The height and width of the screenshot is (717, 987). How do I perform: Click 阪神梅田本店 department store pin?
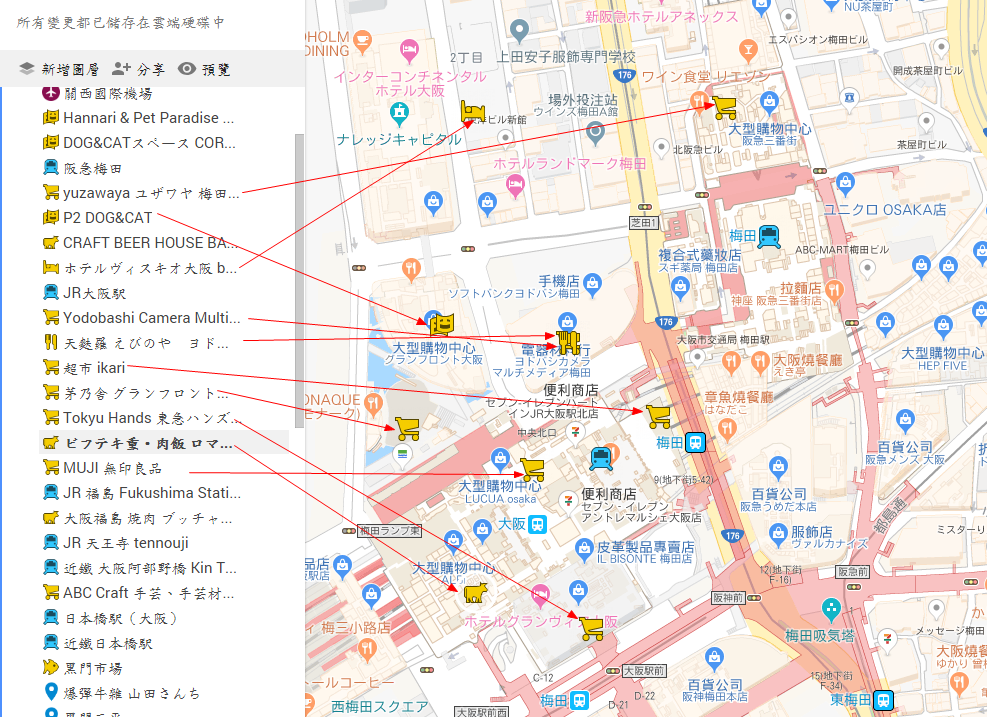point(714,660)
